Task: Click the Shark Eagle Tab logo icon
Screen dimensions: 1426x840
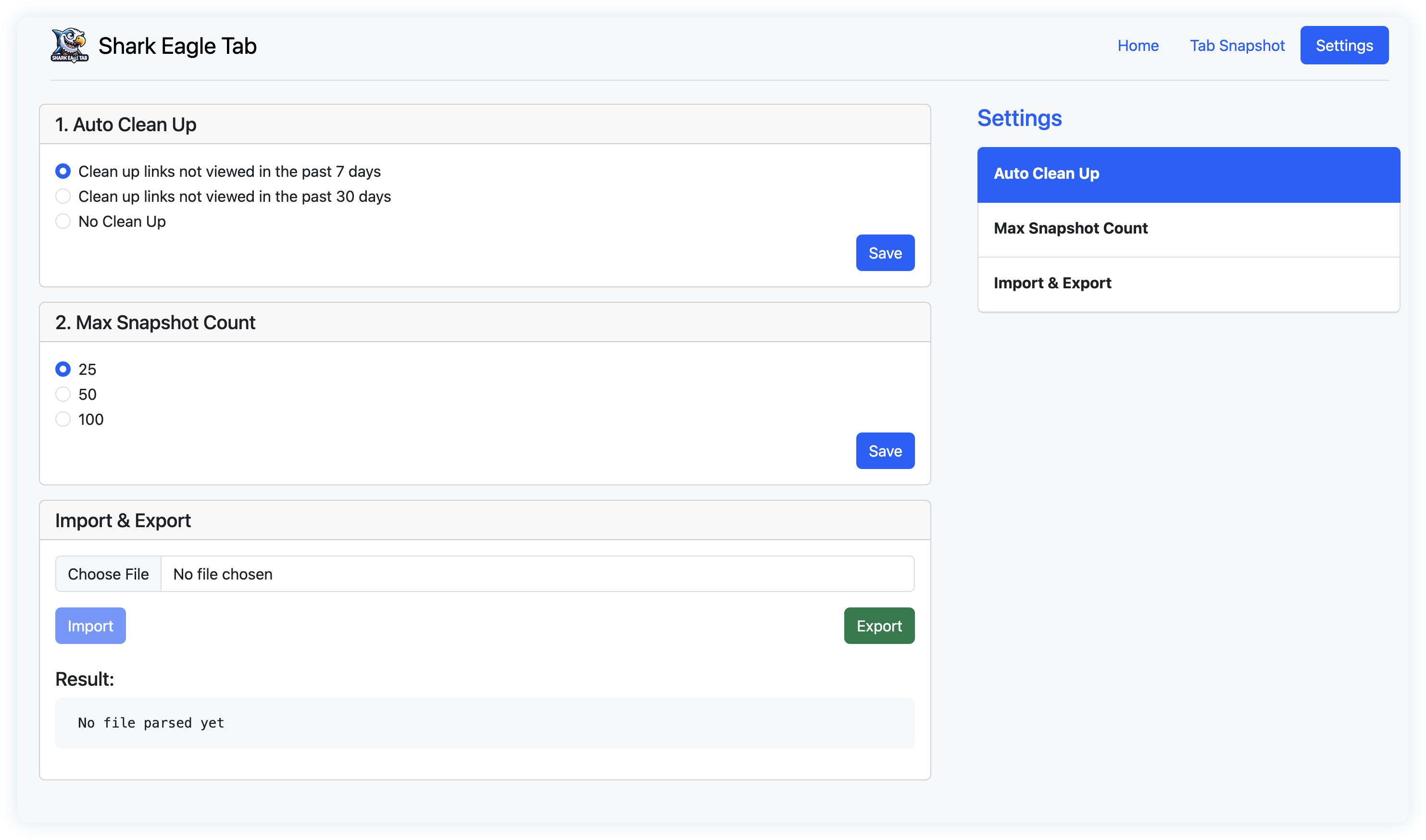Action: coord(69,45)
